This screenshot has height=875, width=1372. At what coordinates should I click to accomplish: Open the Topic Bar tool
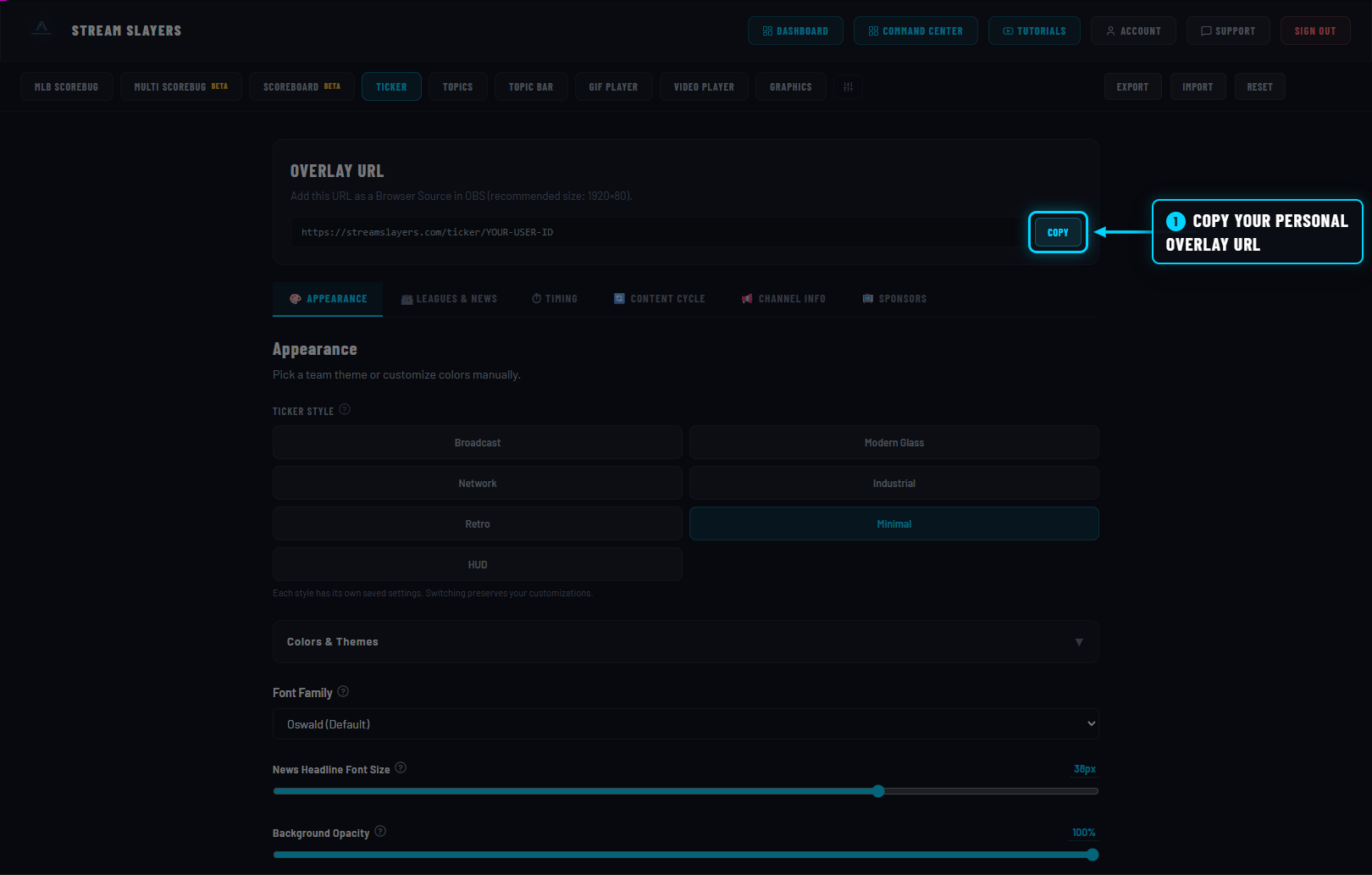point(531,86)
